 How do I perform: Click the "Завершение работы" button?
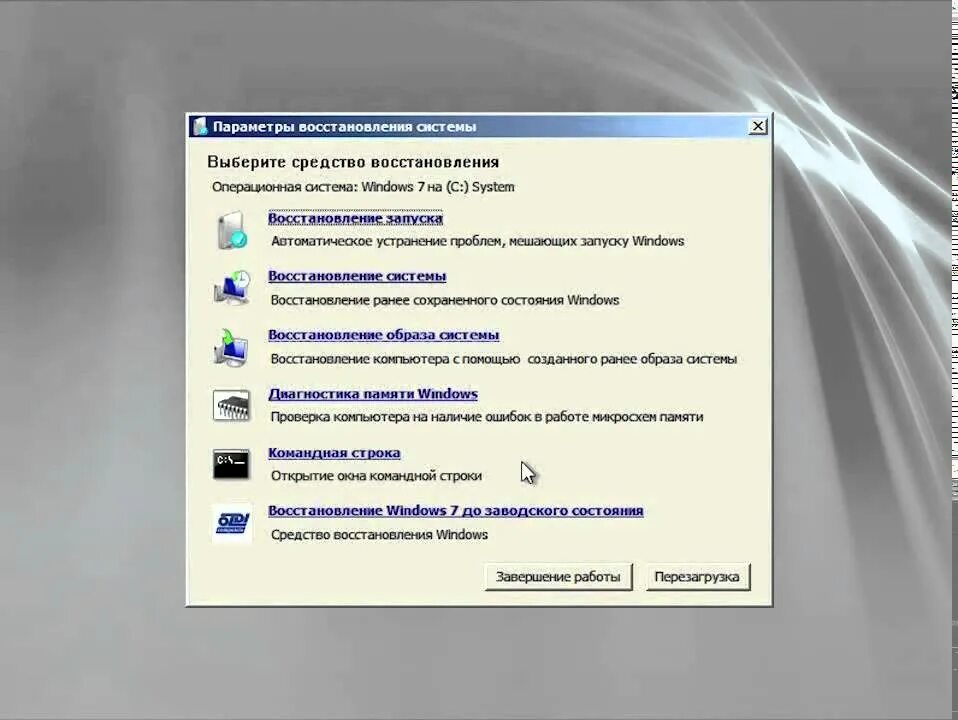558,577
